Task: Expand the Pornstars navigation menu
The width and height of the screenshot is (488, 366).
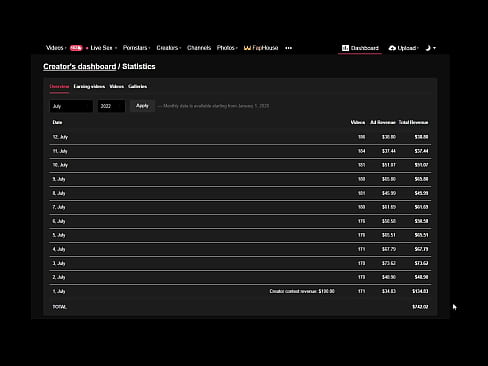Action: 136,48
